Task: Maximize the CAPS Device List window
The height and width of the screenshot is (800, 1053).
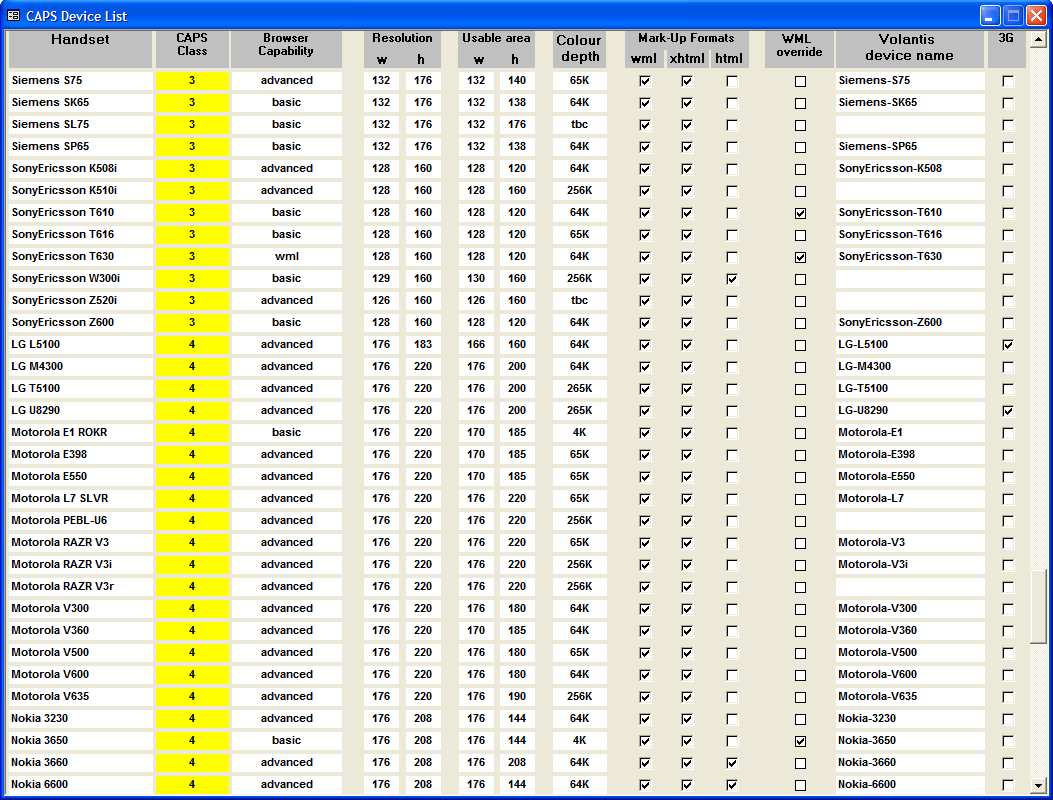Action: (1013, 16)
